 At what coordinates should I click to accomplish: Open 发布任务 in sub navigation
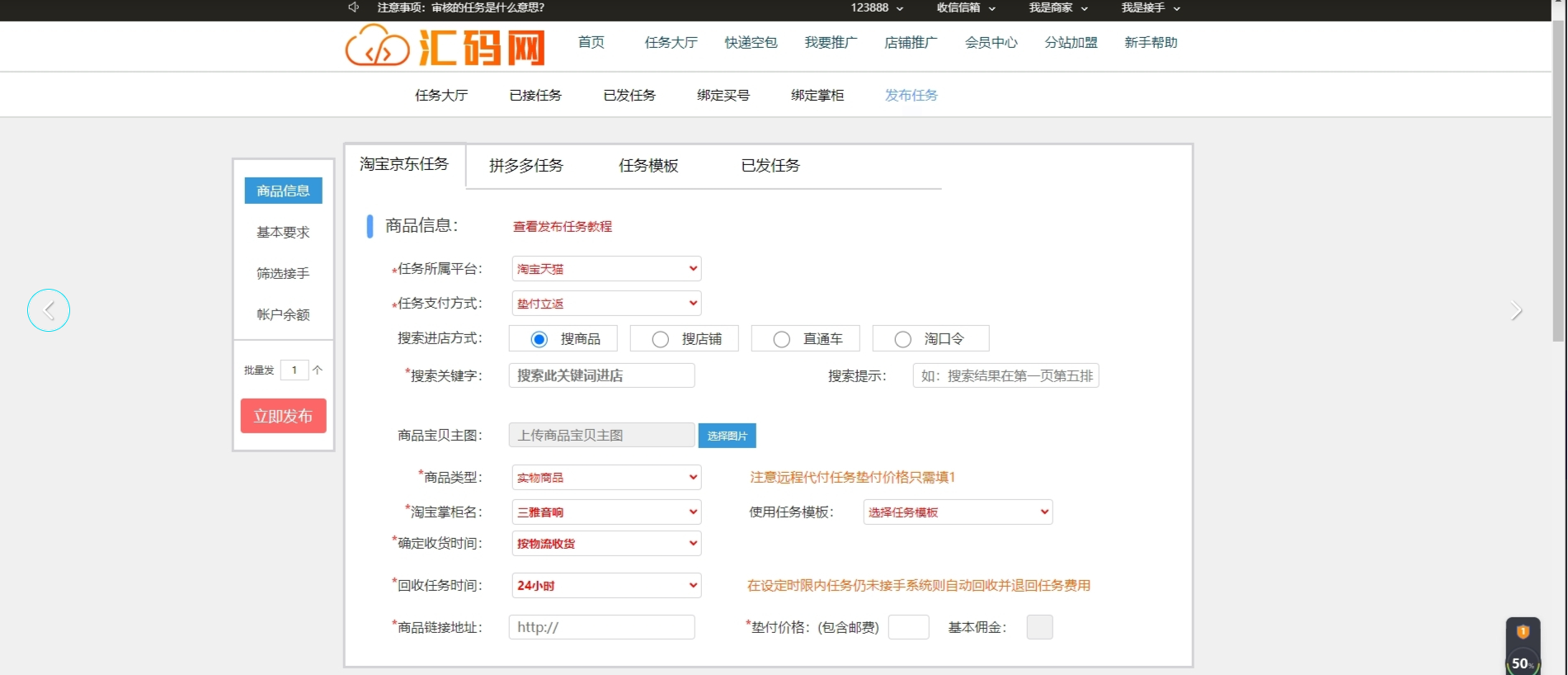(911, 96)
